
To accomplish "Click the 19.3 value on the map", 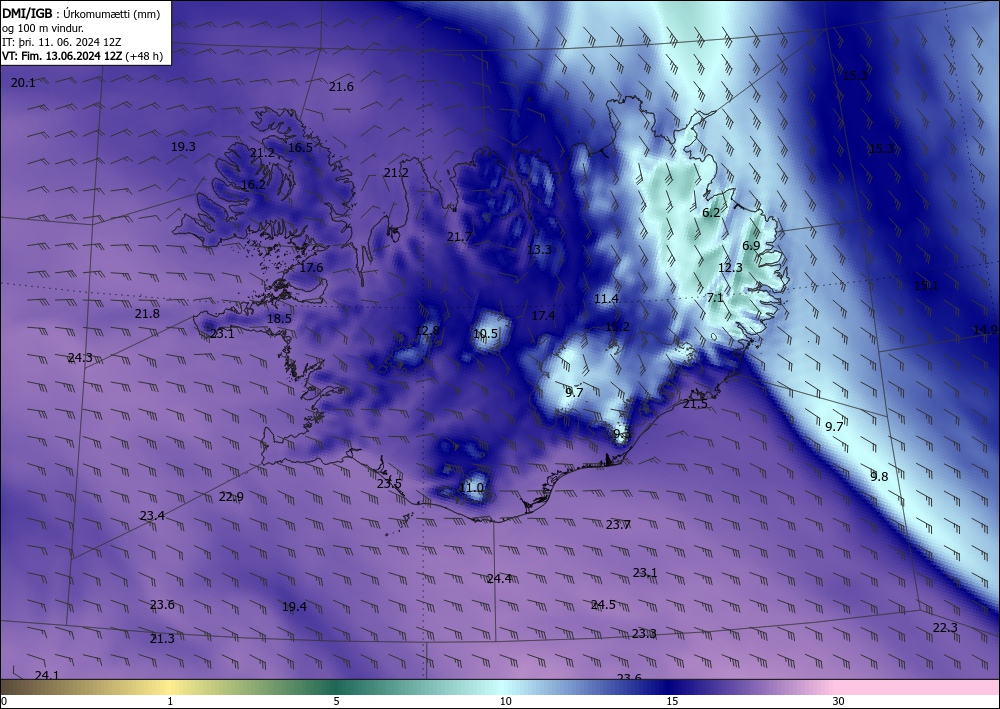I will [183, 147].
